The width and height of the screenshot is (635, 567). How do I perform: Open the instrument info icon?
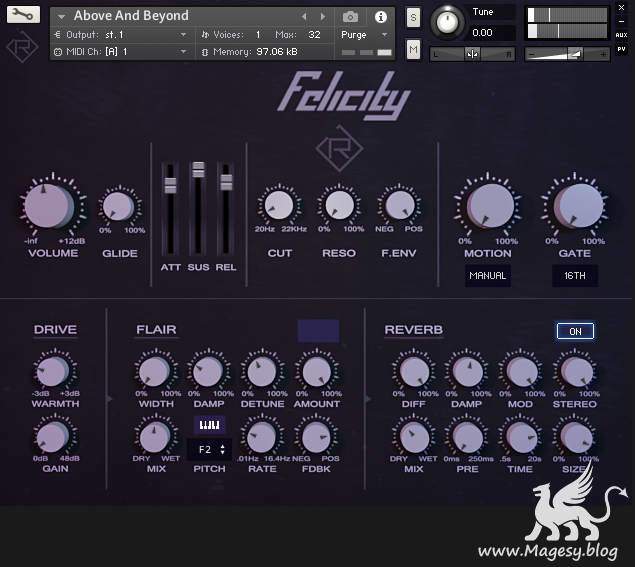pos(380,17)
